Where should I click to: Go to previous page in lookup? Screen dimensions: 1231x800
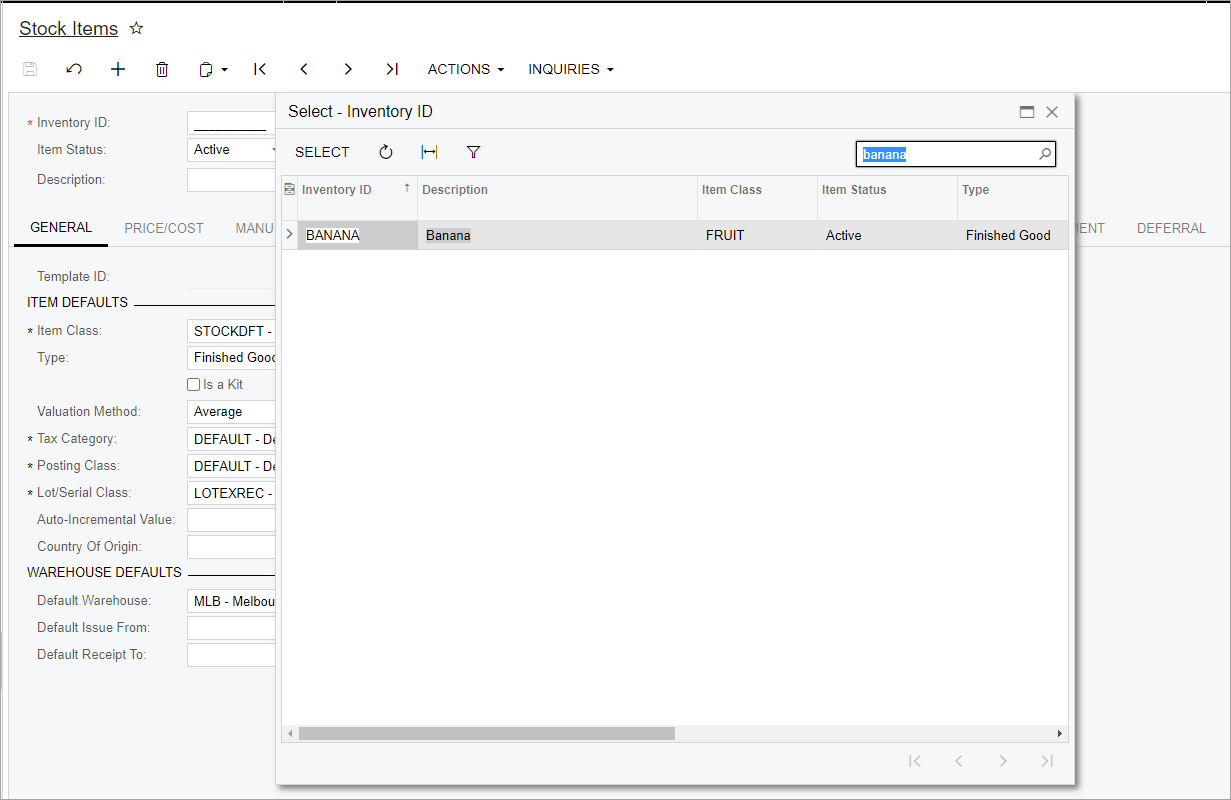pyautogui.click(x=958, y=761)
